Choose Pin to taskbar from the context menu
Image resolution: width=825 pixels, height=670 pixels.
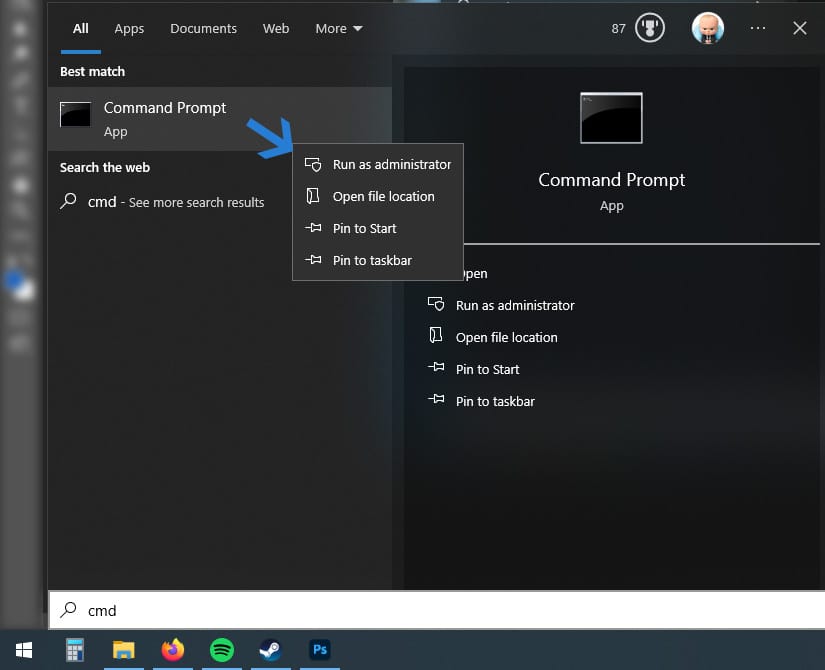tap(372, 260)
